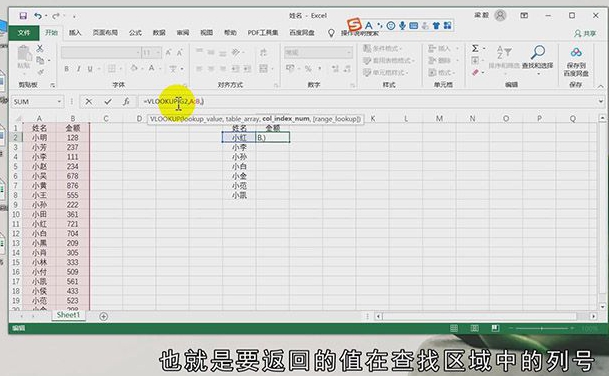The image size is (609, 376).
Task: Select column header M
Action: [439, 118]
